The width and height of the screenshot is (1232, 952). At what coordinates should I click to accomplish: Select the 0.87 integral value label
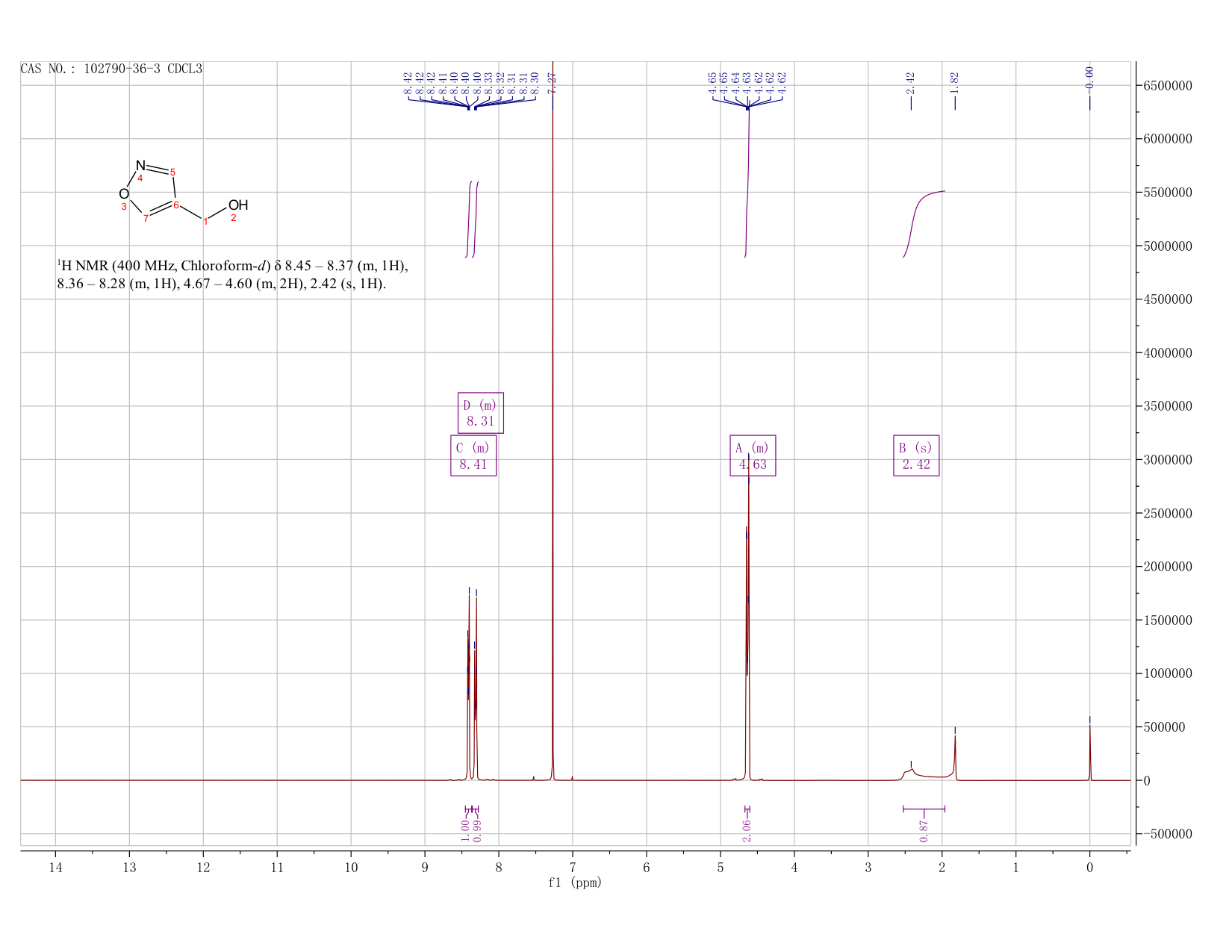pos(924,830)
